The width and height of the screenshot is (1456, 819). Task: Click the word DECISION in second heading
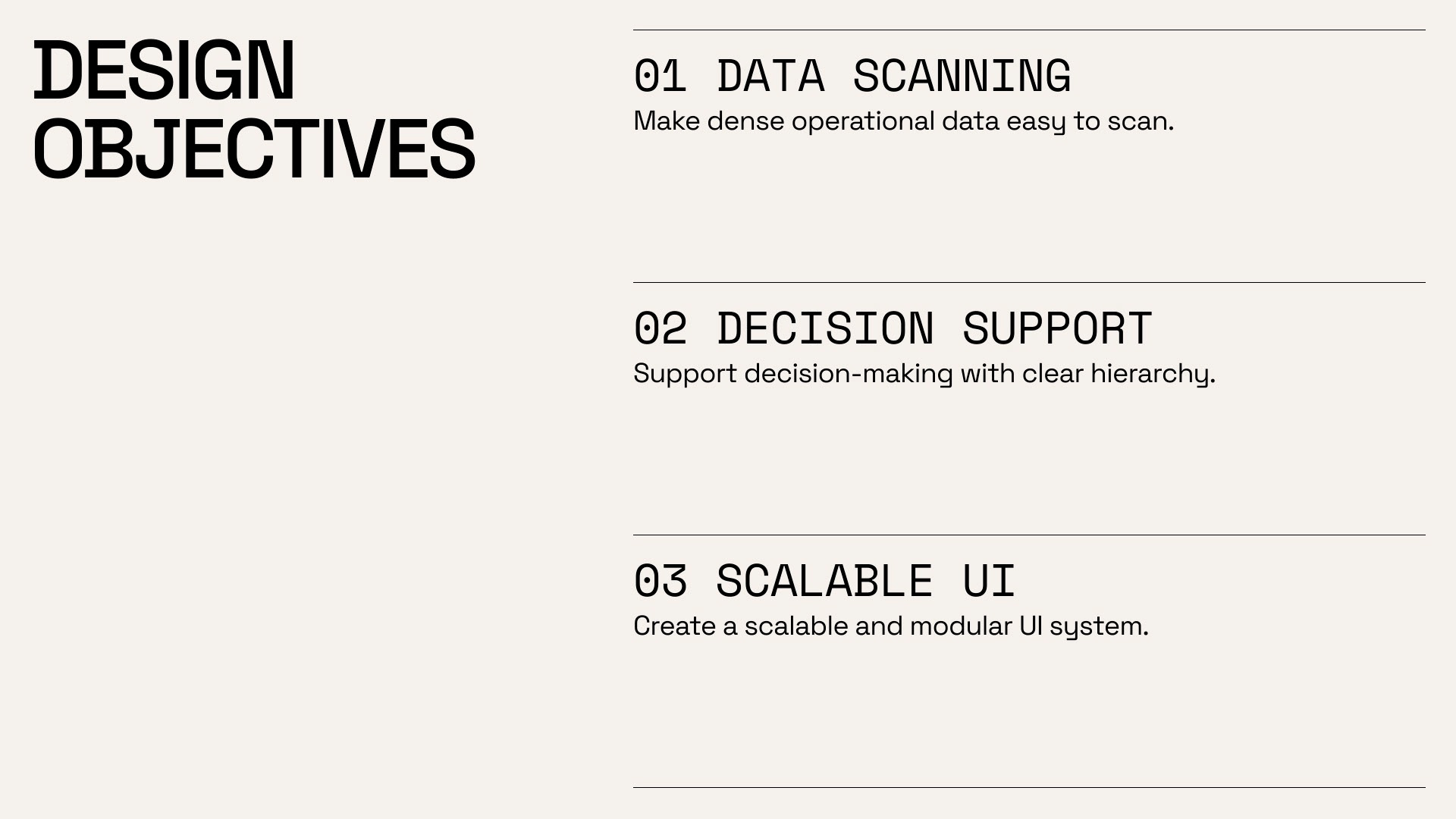tap(825, 328)
